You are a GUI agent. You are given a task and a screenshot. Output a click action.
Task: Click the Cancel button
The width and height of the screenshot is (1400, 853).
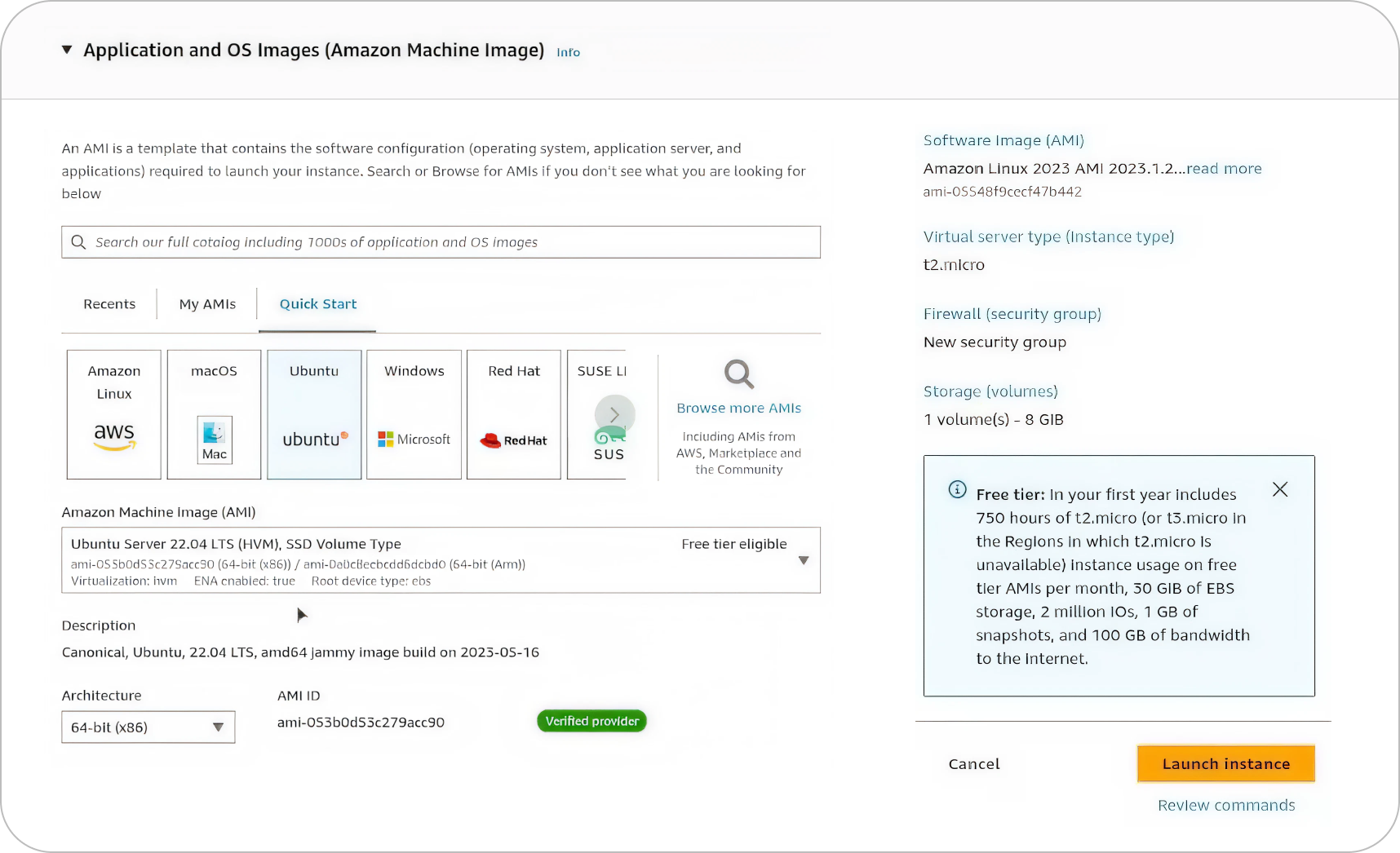click(974, 764)
